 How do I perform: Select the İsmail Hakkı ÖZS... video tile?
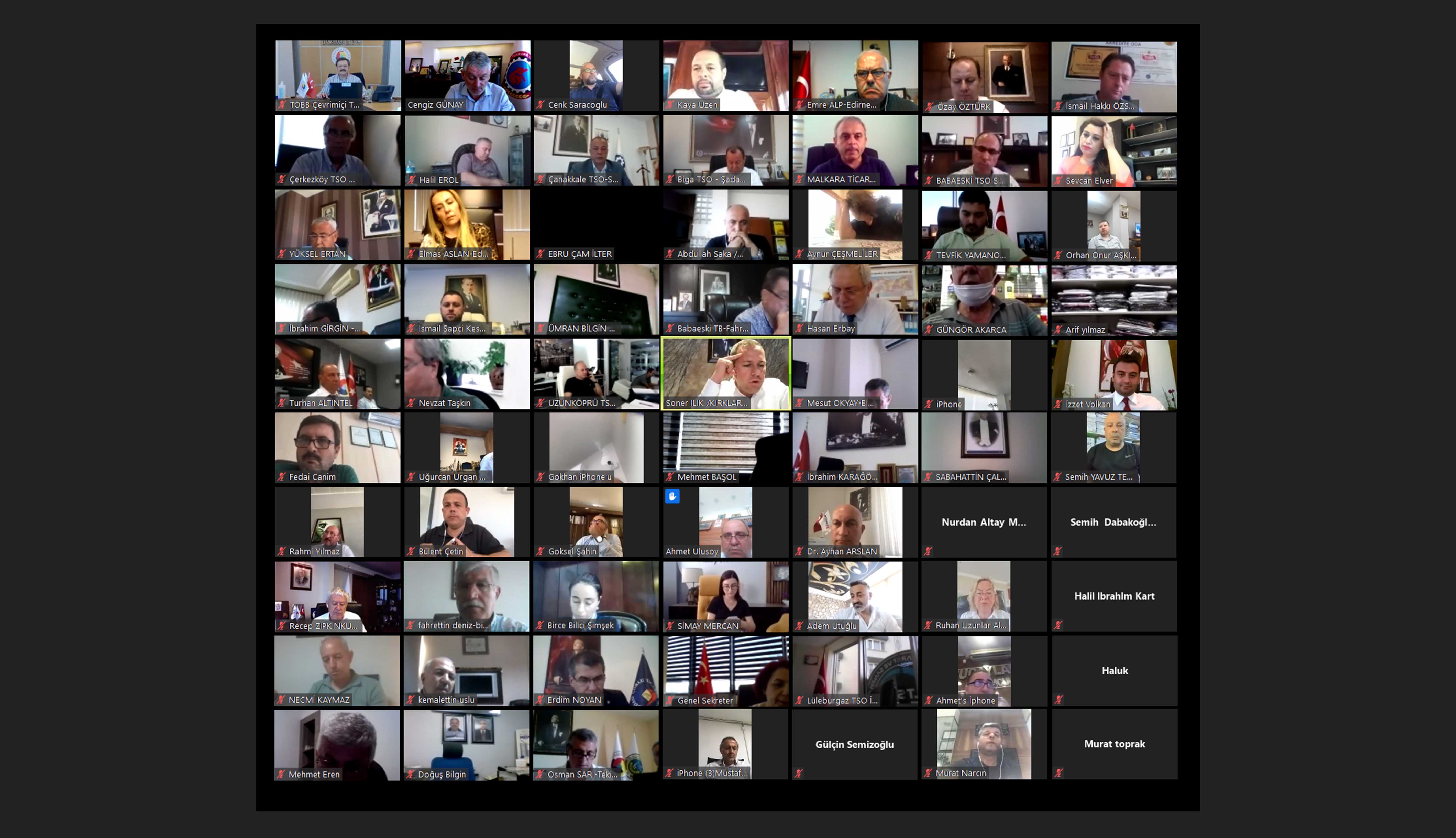pyautogui.click(x=1114, y=77)
